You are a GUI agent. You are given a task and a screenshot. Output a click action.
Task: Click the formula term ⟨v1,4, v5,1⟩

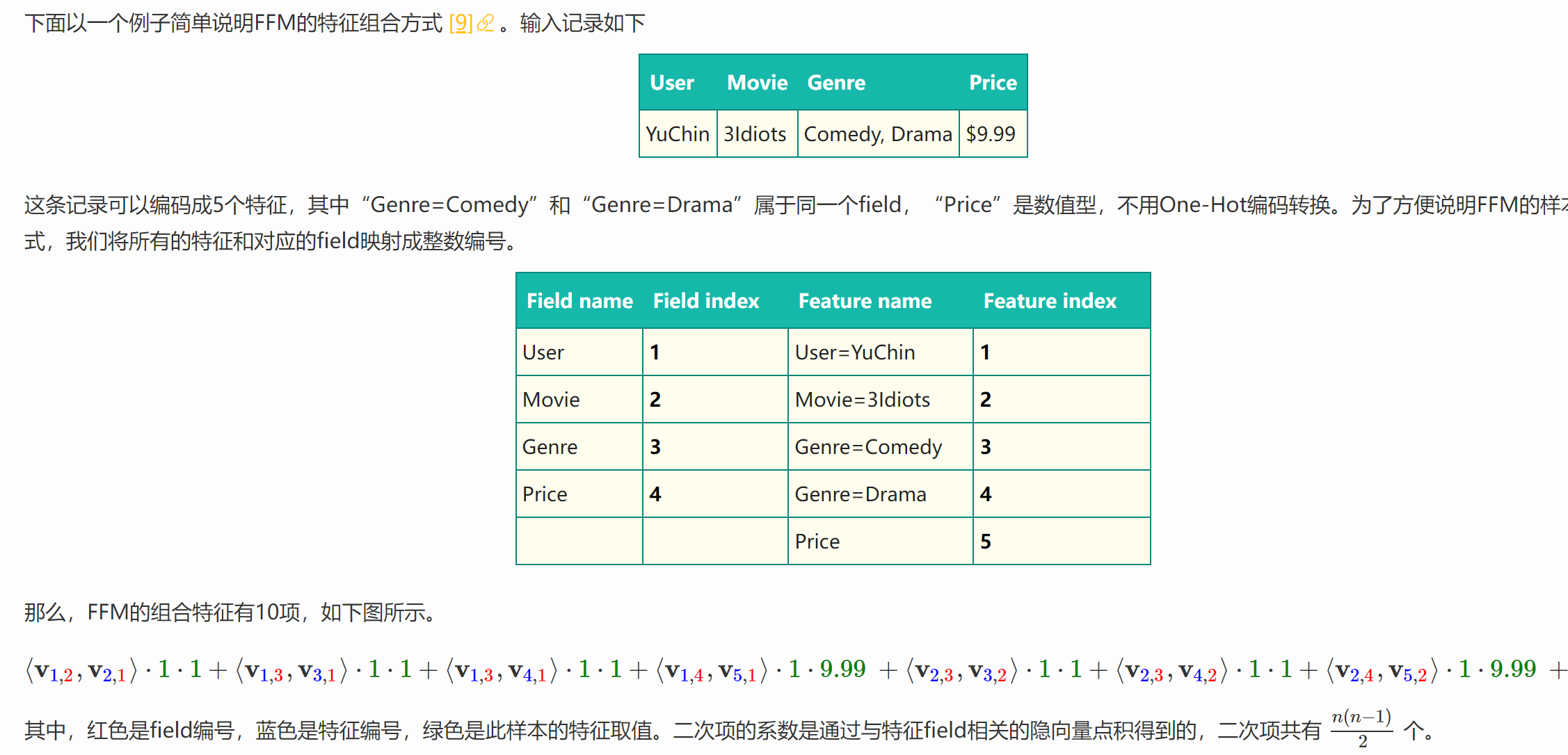tap(712, 671)
